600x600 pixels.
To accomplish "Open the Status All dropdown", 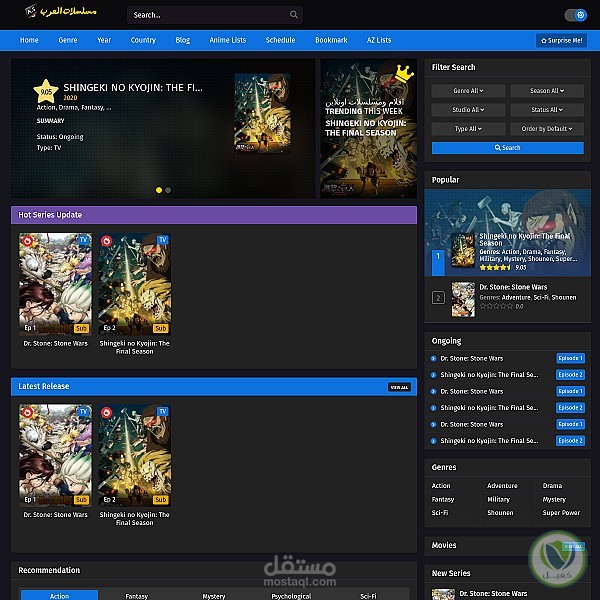I will [547, 110].
